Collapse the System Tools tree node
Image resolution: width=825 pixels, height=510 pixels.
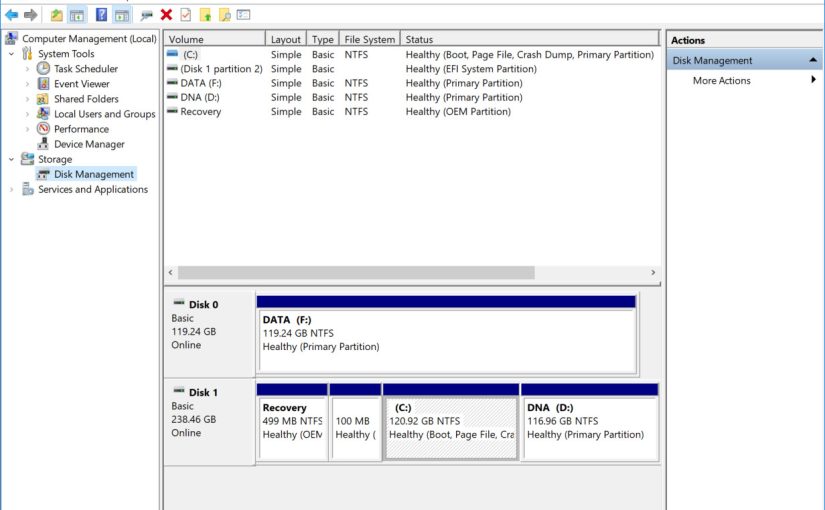tap(11, 54)
